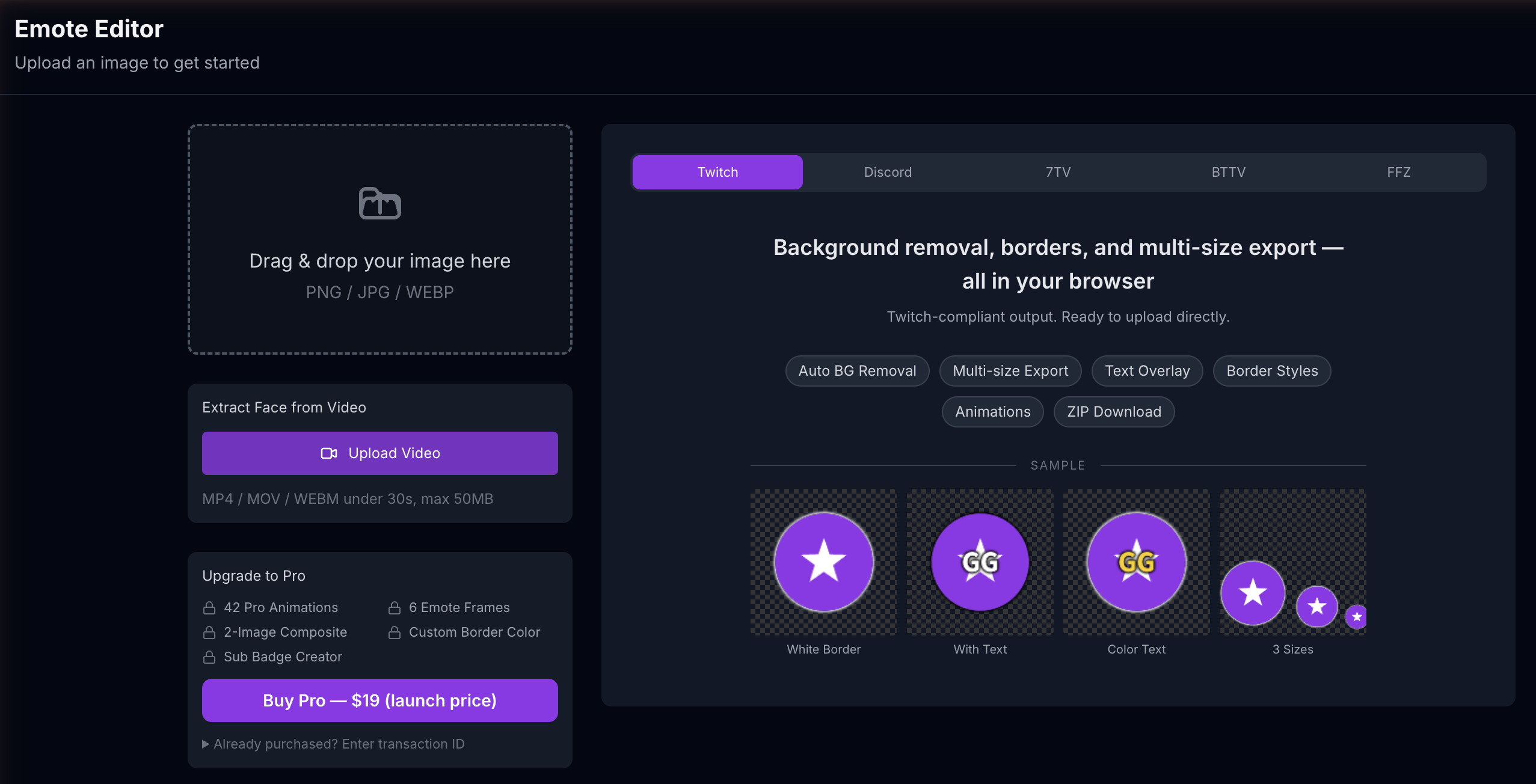Image resolution: width=1536 pixels, height=784 pixels.
Task: Select the Border Styles feature chip
Action: click(x=1271, y=371)
